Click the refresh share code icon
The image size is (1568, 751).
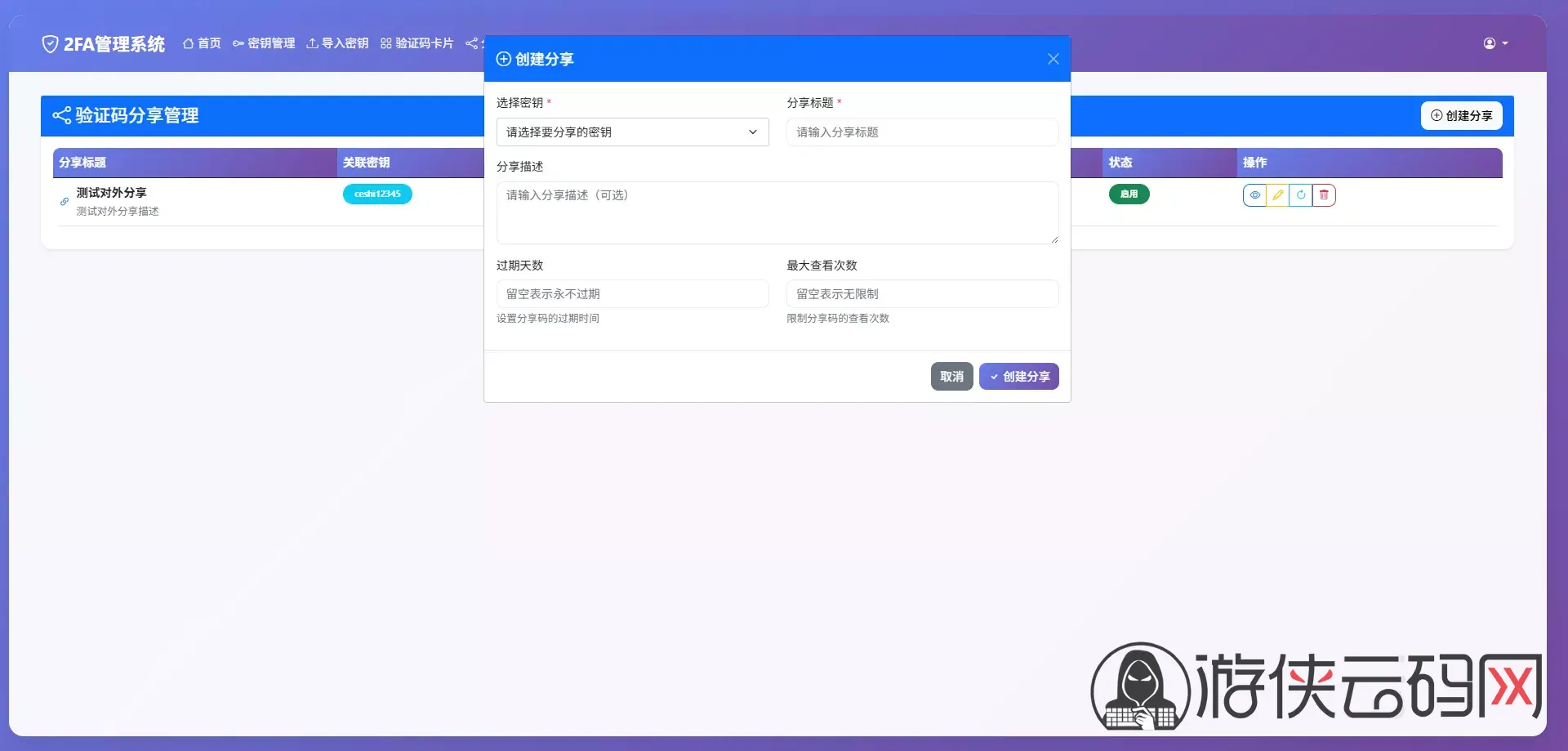click(1300, 195)
